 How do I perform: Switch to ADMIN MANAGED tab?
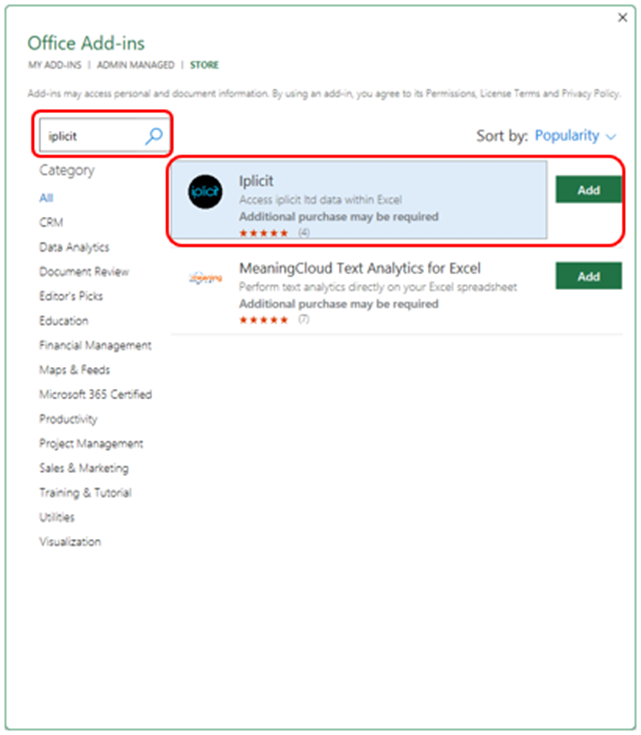(x=136, y=65)
